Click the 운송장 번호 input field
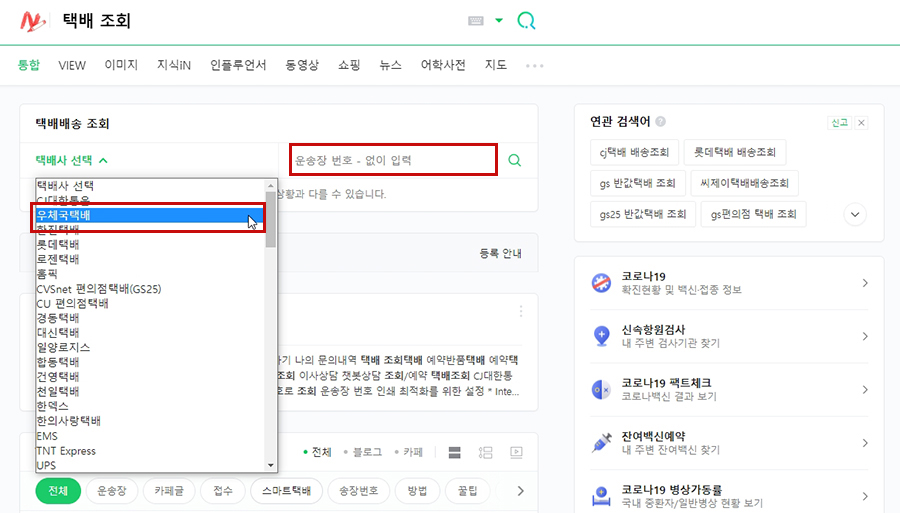Image resolution: width=900 pixels, height=513 pixels. click(x=393, y=160)
